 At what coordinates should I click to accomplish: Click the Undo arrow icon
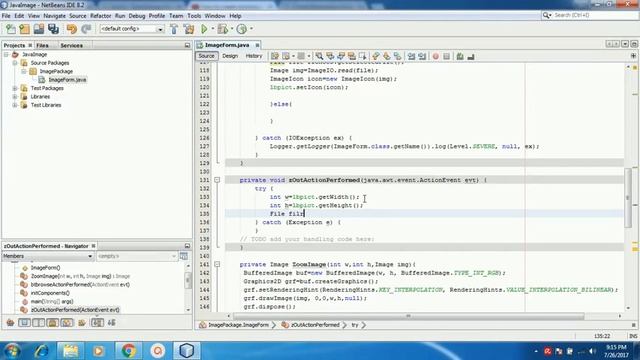pos(72,29)
